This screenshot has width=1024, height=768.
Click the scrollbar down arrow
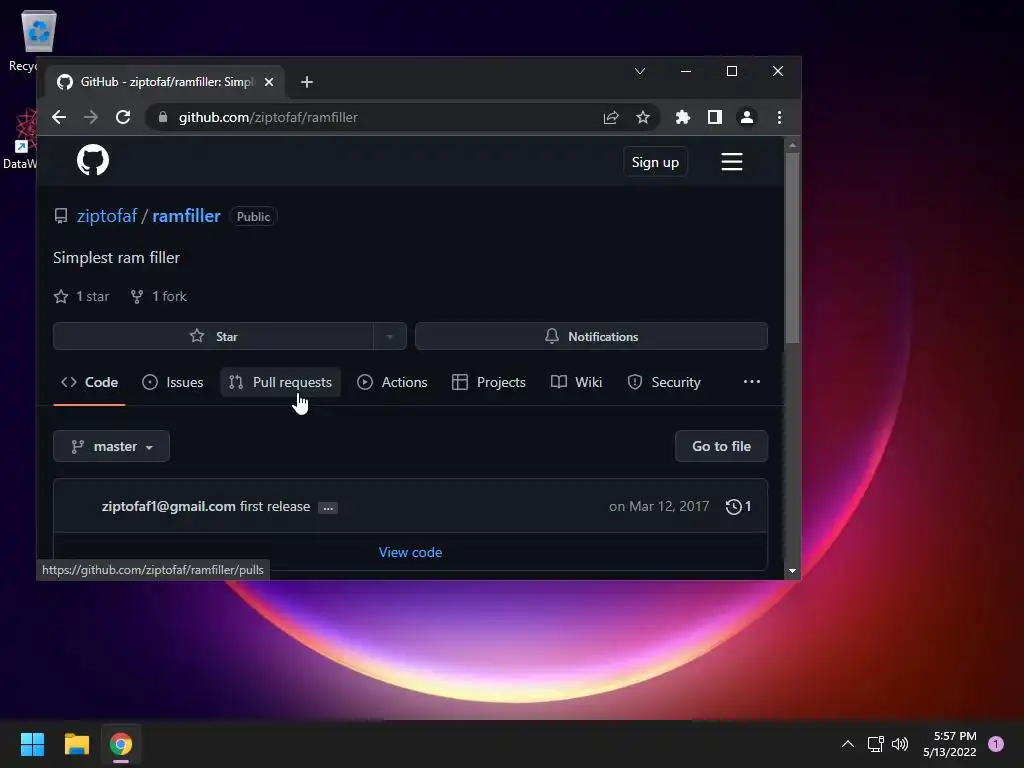pos(792,571)
